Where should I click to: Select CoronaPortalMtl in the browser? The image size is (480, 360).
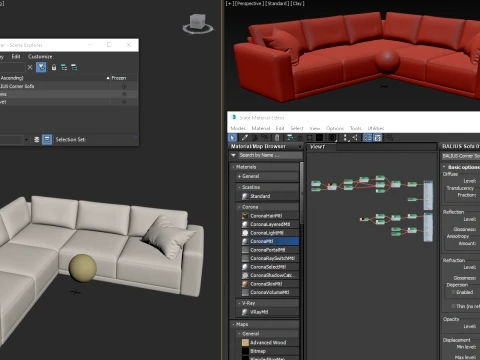[x=270, y=250]
